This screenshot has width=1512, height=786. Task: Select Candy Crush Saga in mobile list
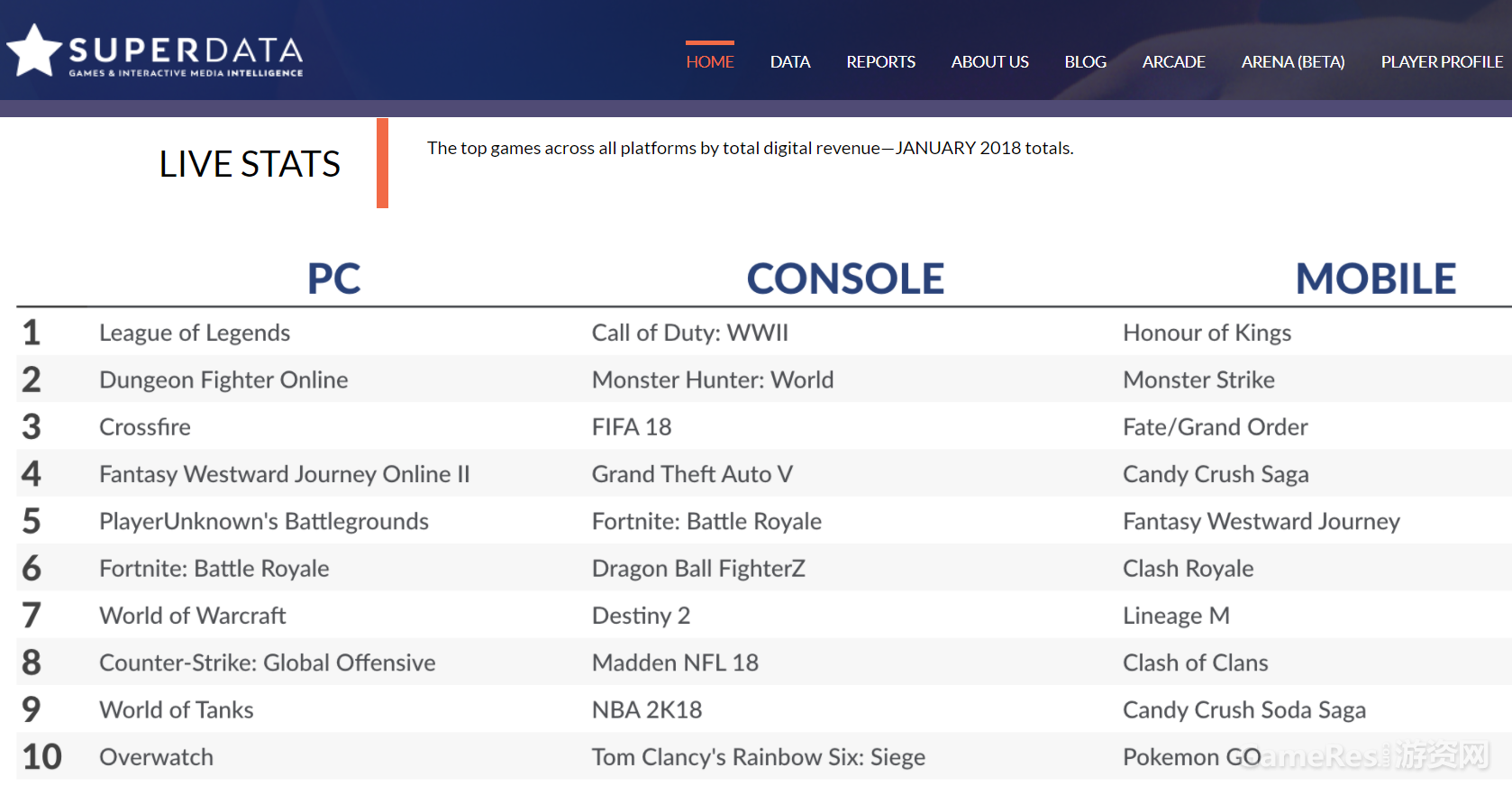coord(1216,474)
